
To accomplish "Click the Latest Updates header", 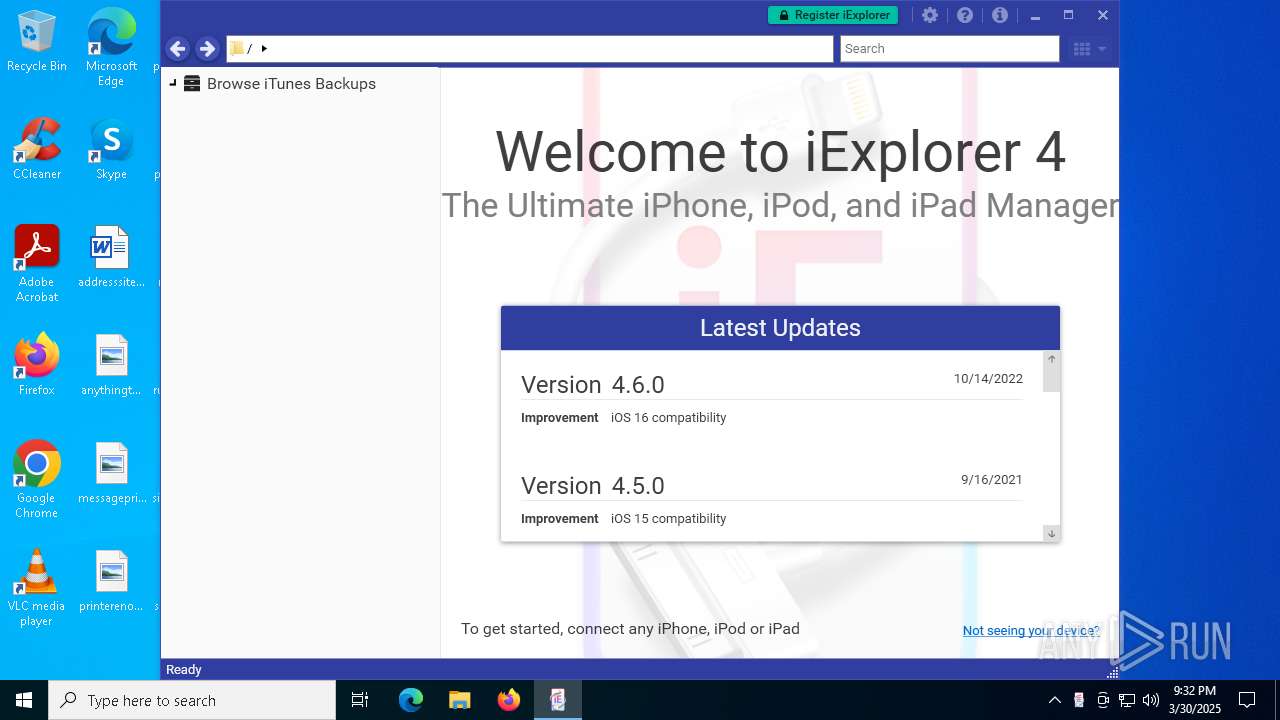I will [x=780, y=328].
